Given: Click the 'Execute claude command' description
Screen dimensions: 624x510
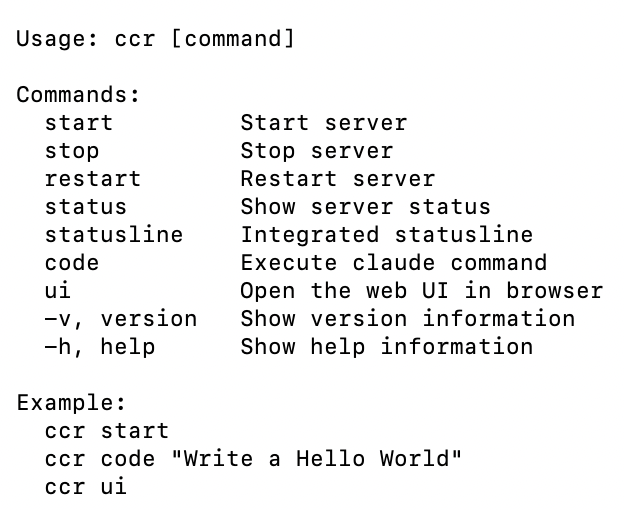Looking at the screenshot, I should (x=393, y=263).
